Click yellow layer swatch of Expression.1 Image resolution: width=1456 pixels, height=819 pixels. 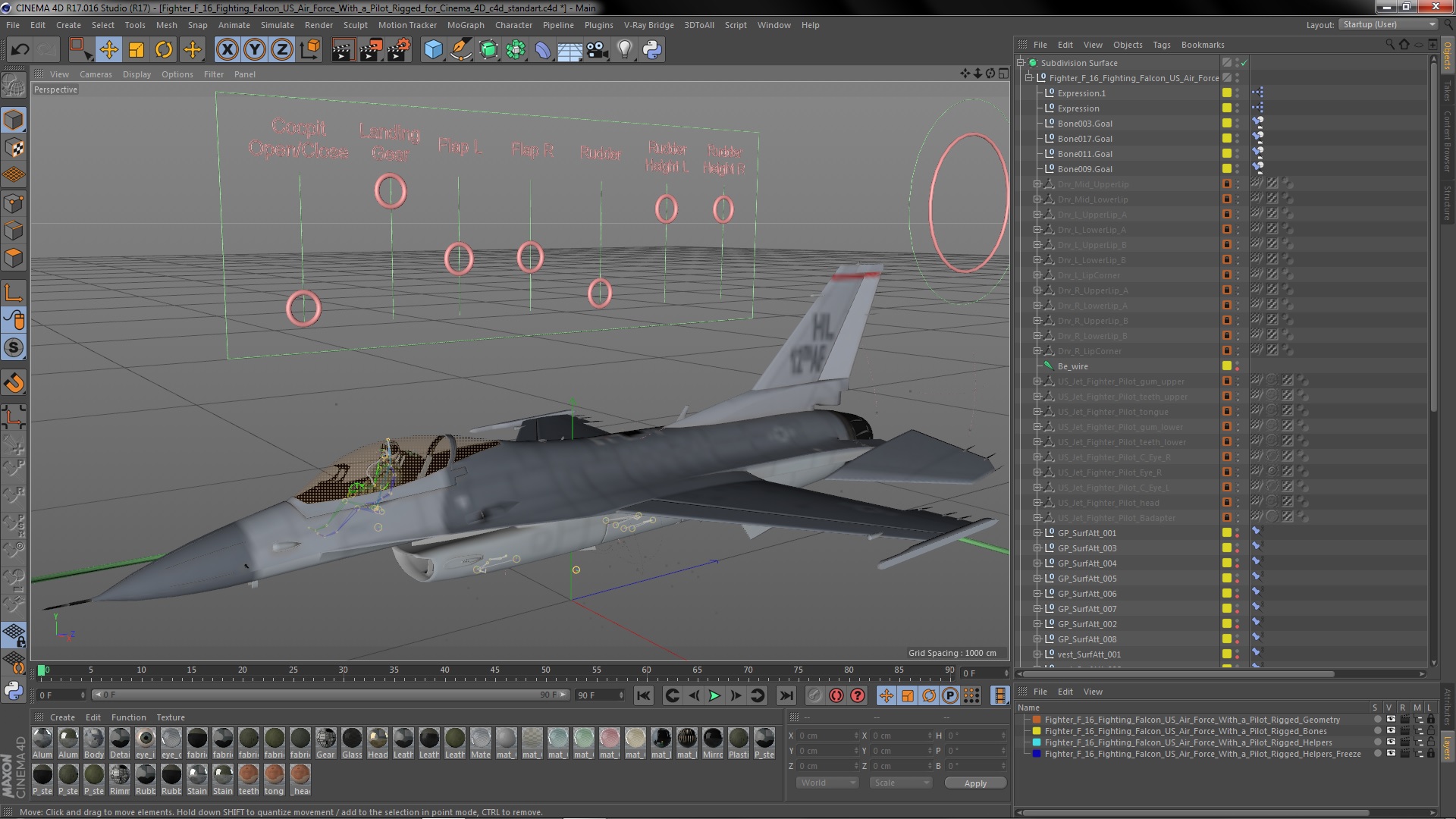point(1226,93)
